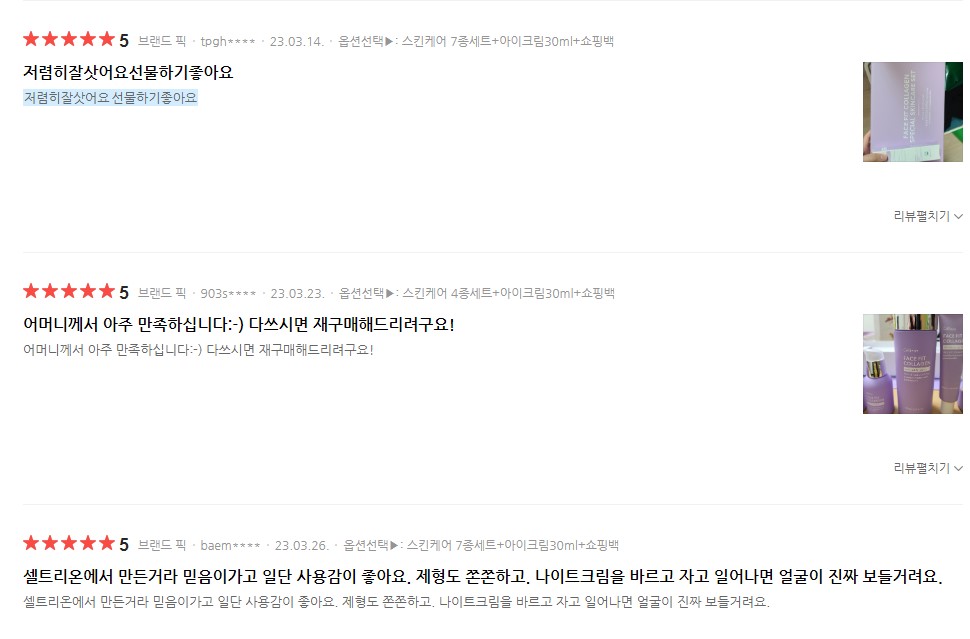Click the gray body text of baem**** review
The width and height of the screenshot is (970, 639).
tap(396, 602)
